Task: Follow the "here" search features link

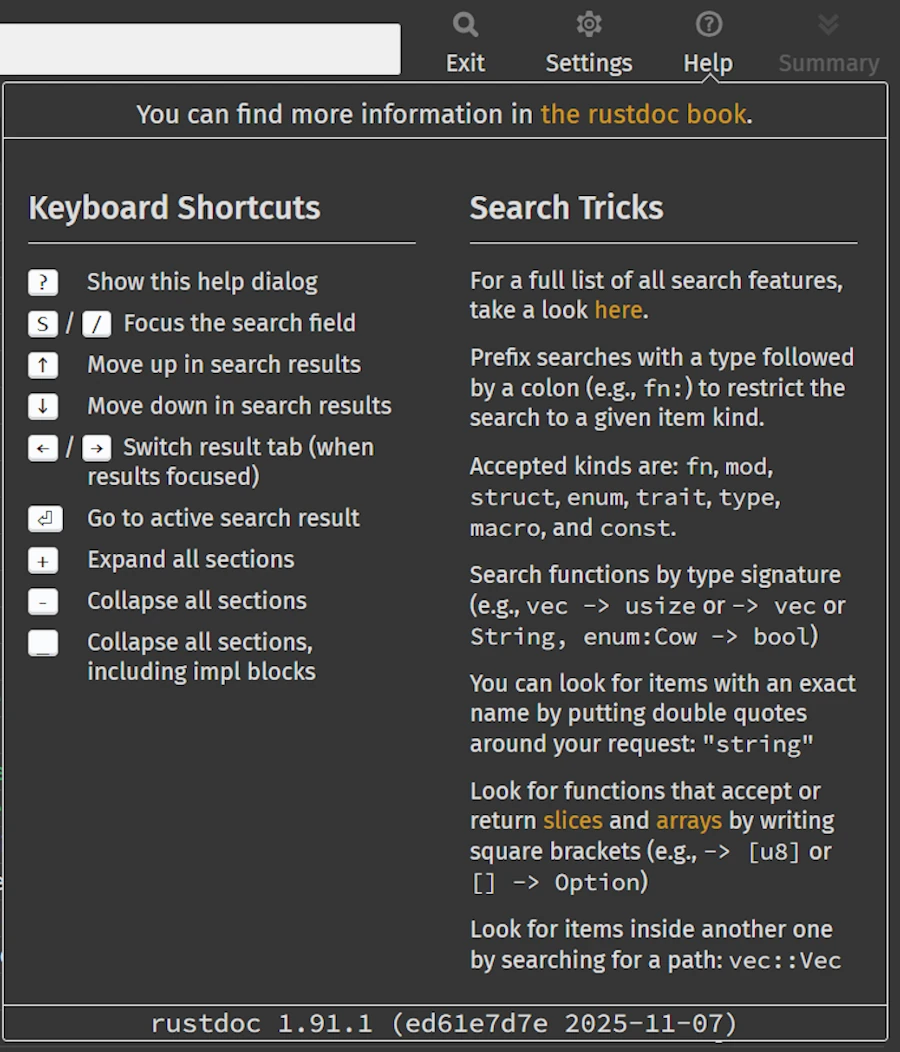Action: pos(618,310)
